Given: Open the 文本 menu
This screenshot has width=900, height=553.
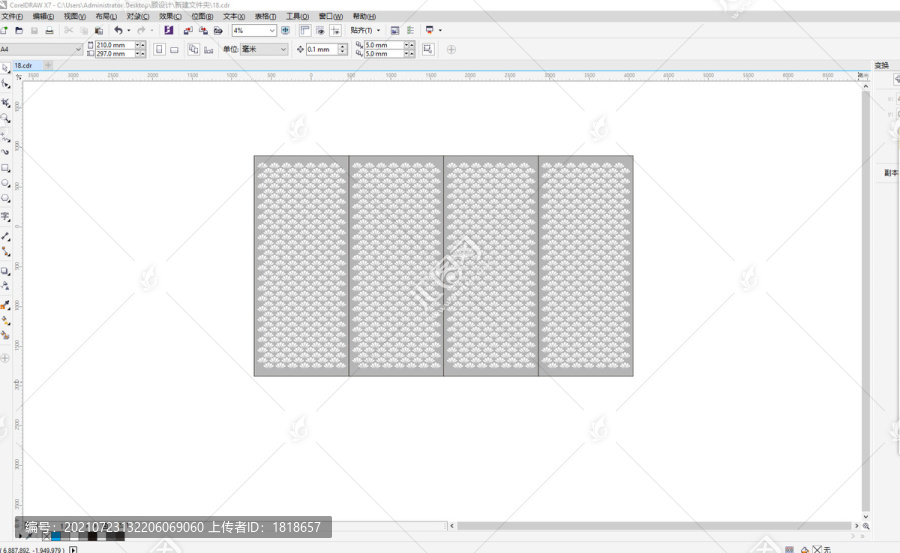Looking at the screenshot, I should click(x=234, y=17).
